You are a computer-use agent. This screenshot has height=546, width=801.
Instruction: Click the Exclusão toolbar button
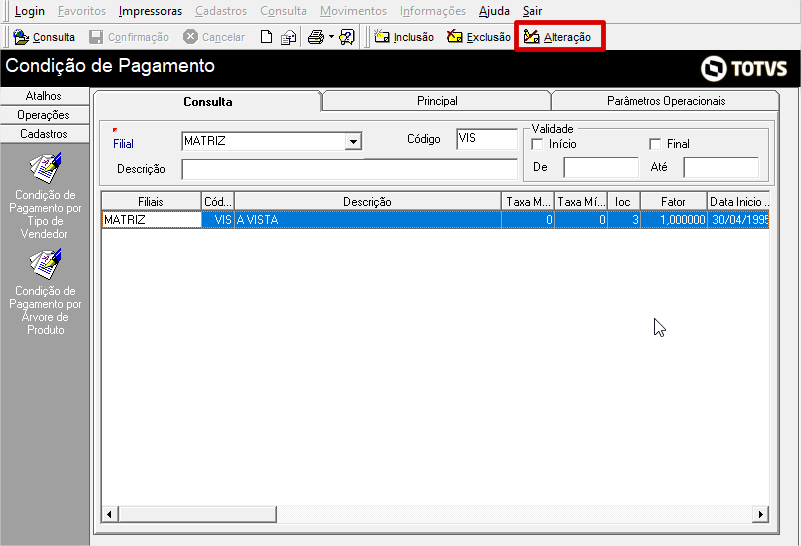[x=478, y=37]
